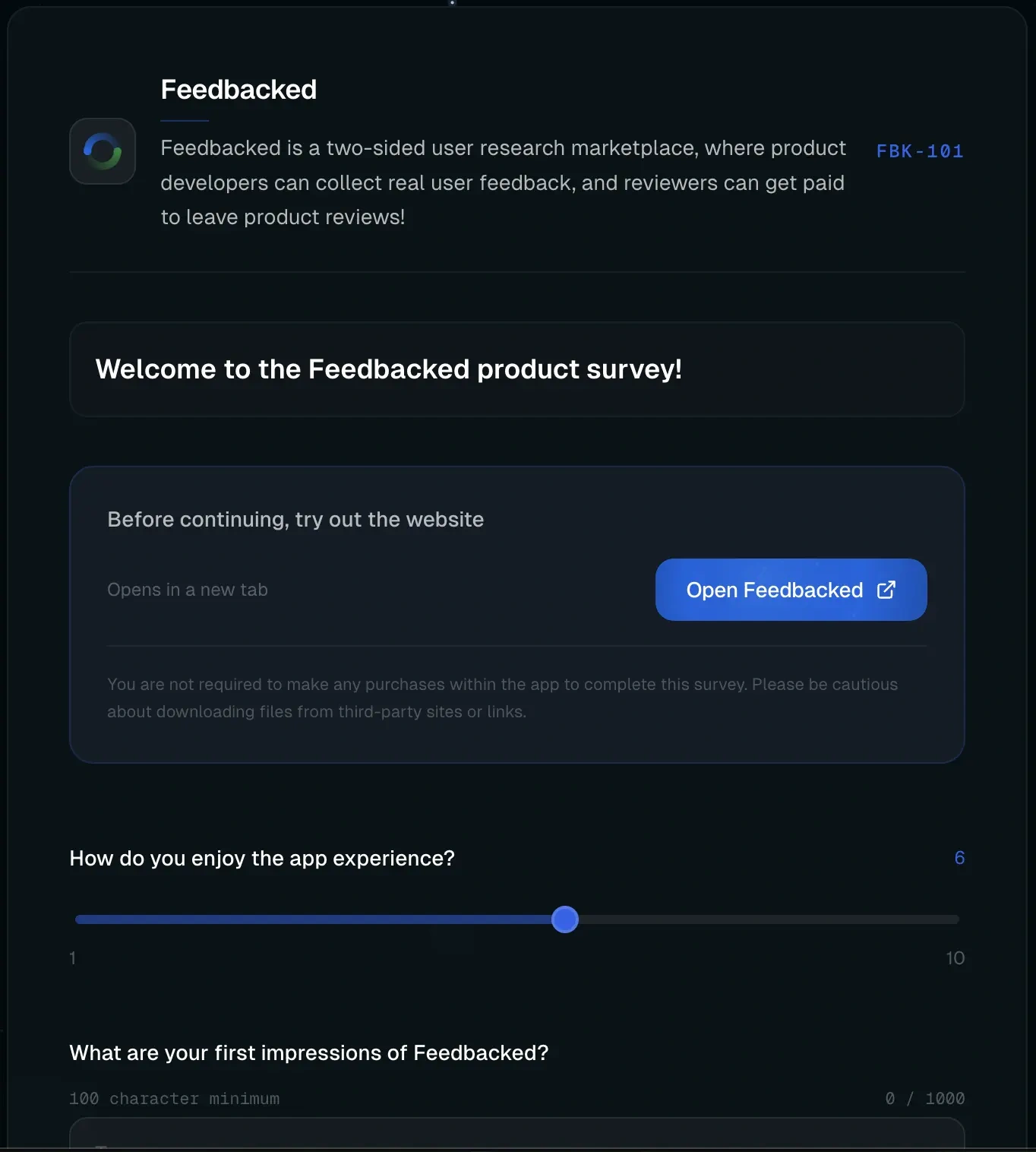Click the app experience slider handle
Image resolution: width=1036 pixels, height=1152 pixels.
coord(565,919)
